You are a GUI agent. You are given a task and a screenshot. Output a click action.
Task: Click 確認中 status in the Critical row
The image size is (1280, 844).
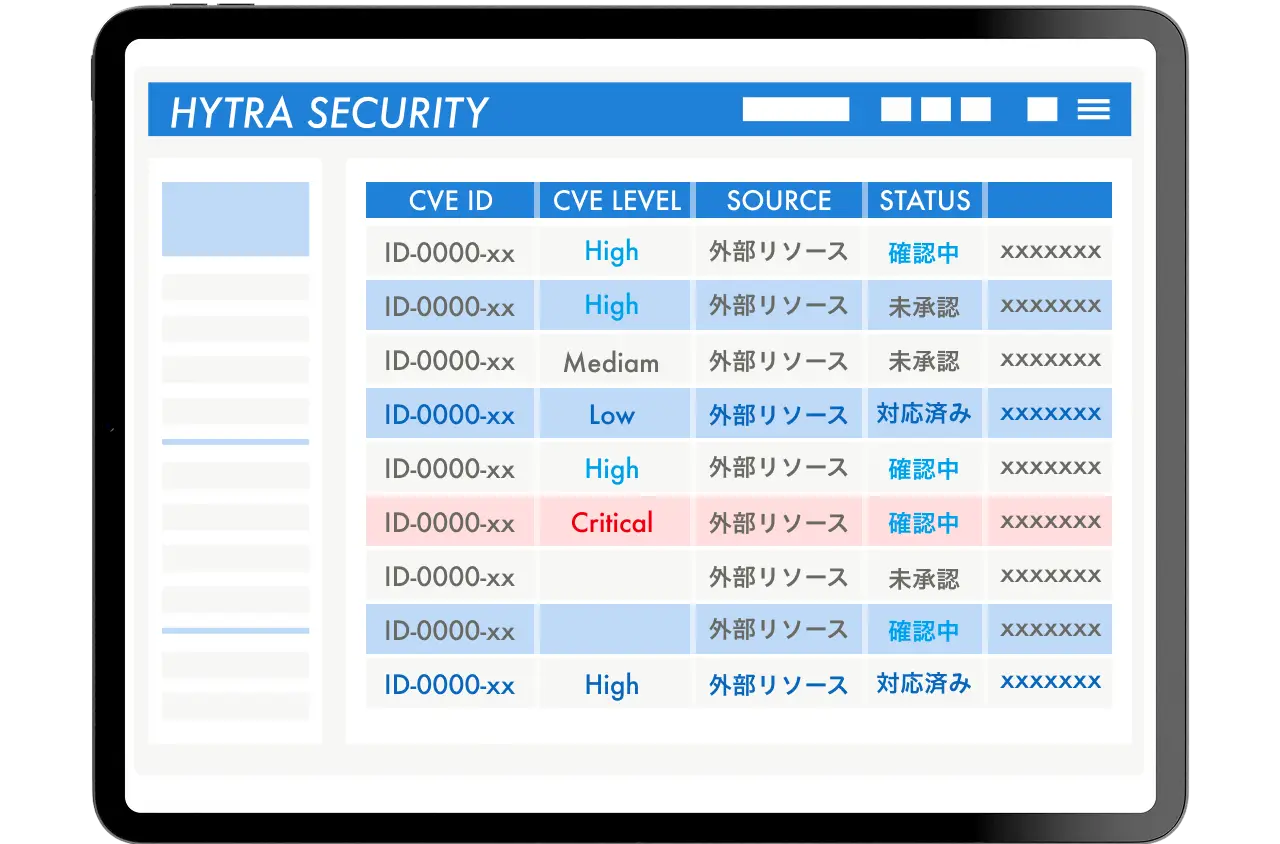pyautogui.click(x=924, y=522)
